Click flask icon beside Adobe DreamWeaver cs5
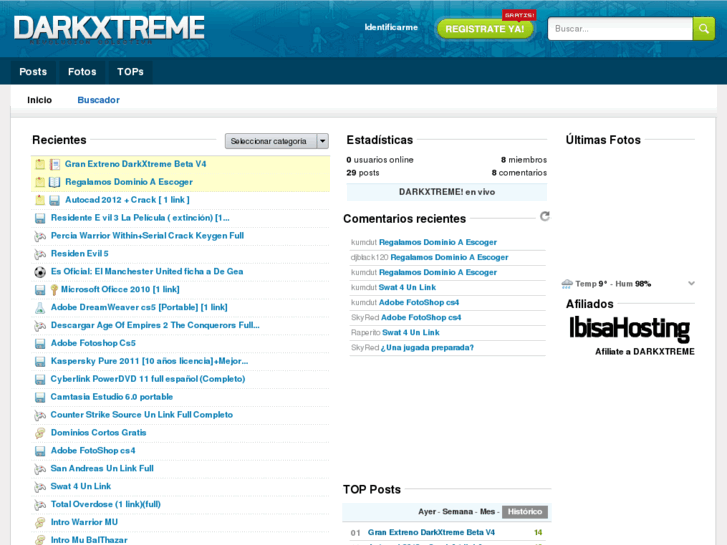 pyautogui.click(x=40, y=308)
